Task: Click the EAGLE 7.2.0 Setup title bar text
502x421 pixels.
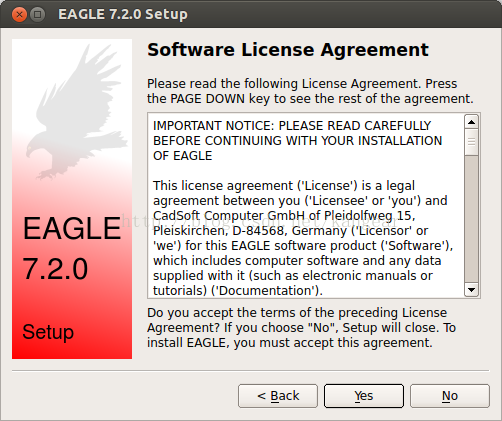Action: click(x=123, y=14)
